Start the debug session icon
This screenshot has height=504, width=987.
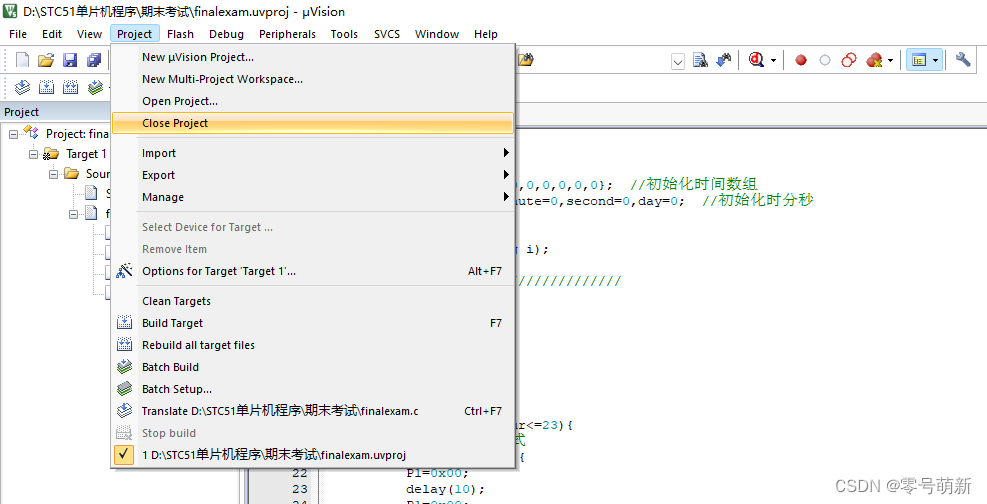(756, 60)
